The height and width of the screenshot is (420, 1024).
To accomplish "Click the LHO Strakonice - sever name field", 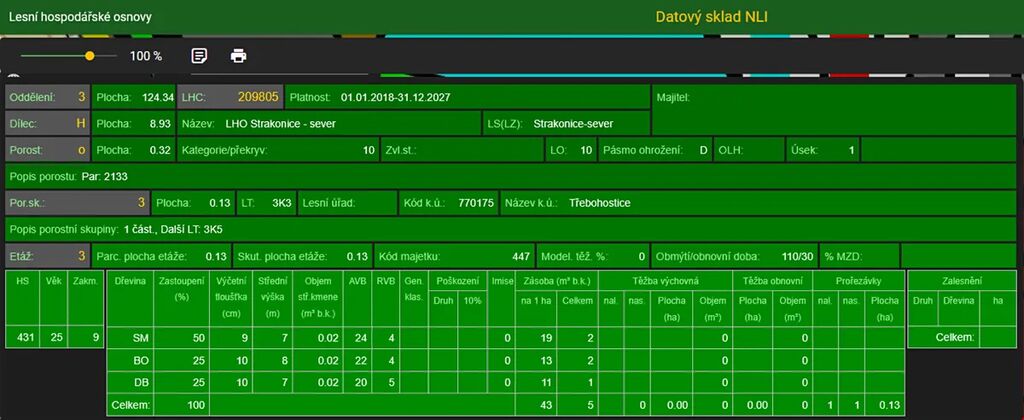I will (x=329, y=124).
